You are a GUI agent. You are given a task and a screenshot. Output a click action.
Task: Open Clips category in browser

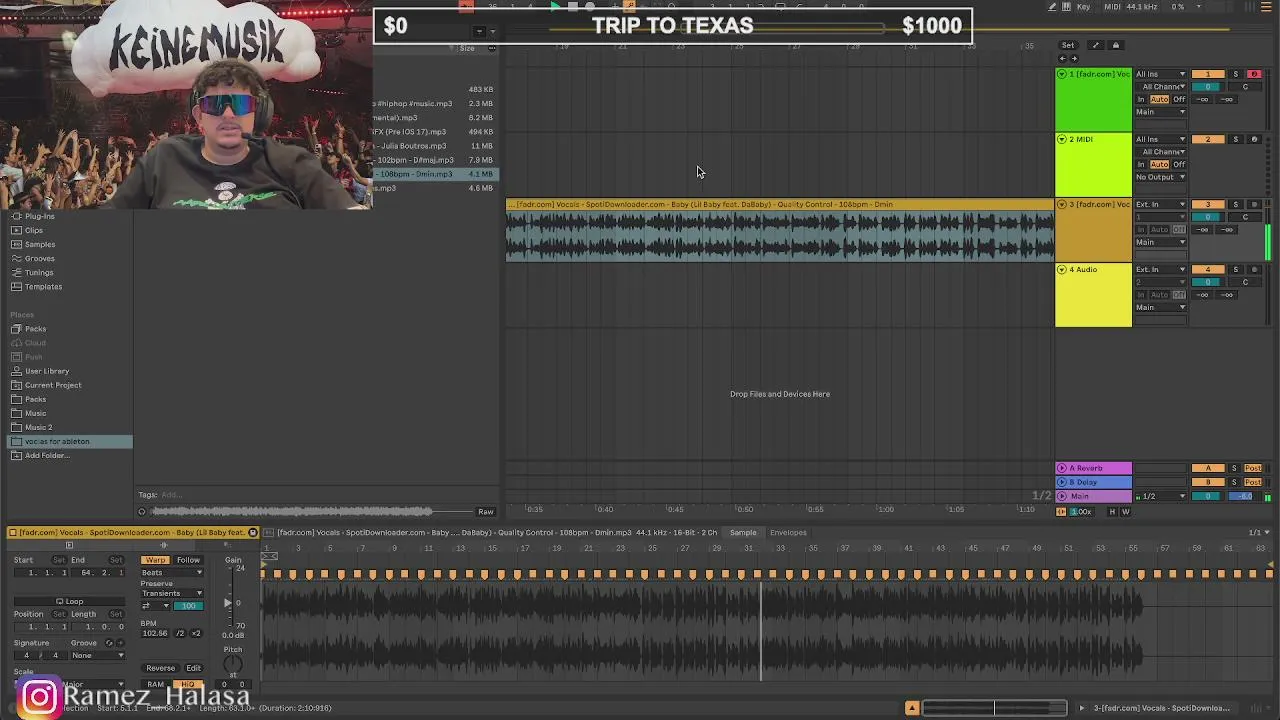click(34, 230)
